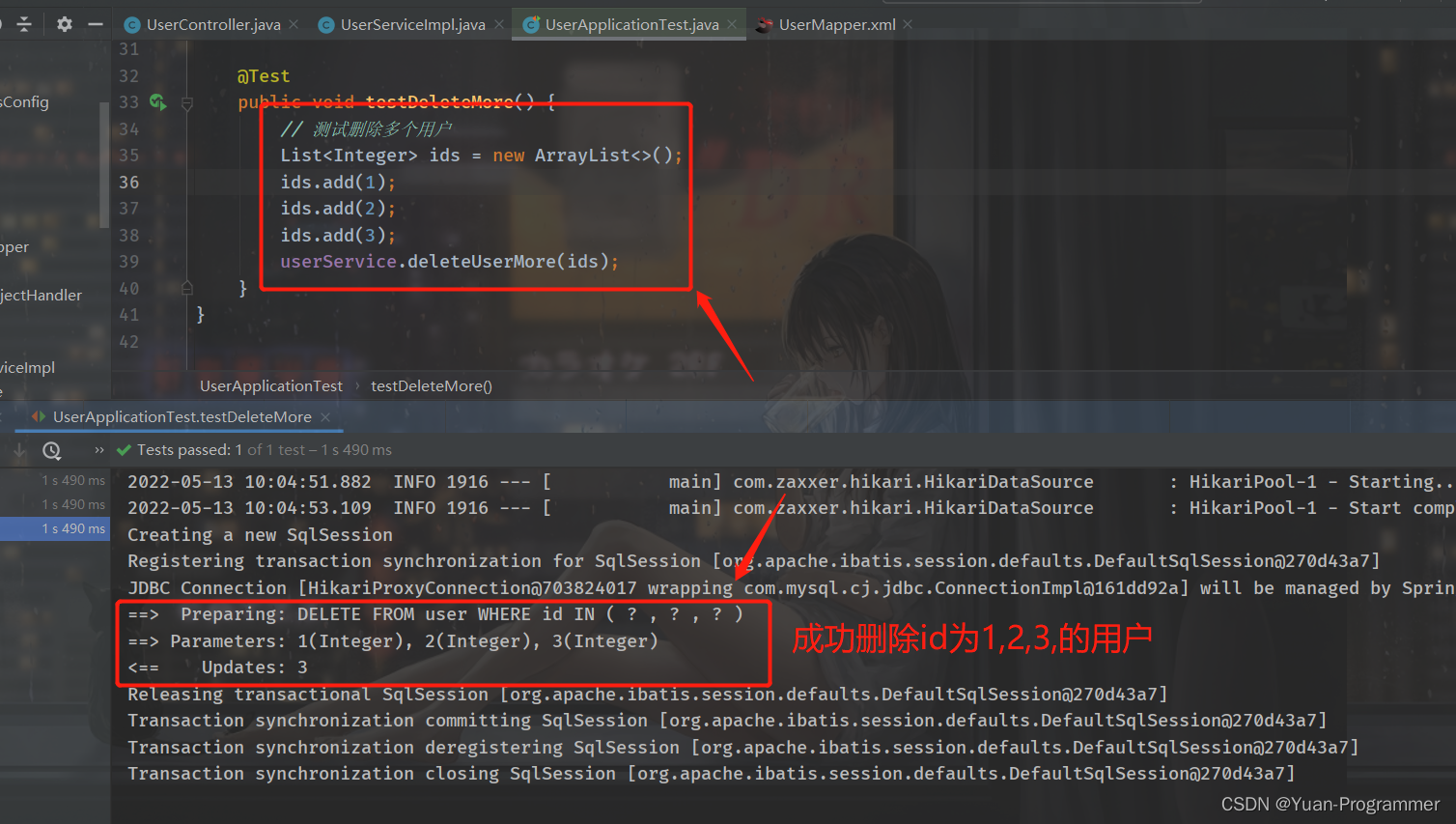Click the @Test annotation
The height and width of the screenshot is (824, 1456).
264,76
